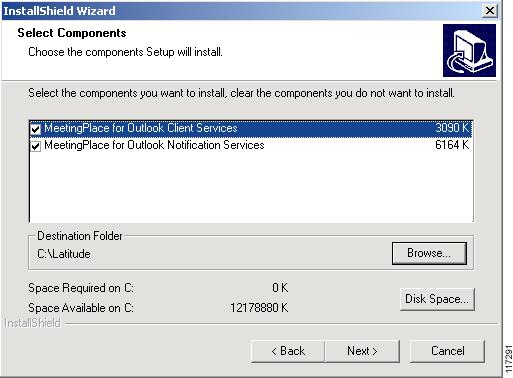Click the Destination Folder group label
This screenshot has height=378, width=513.
click(80, 236)
